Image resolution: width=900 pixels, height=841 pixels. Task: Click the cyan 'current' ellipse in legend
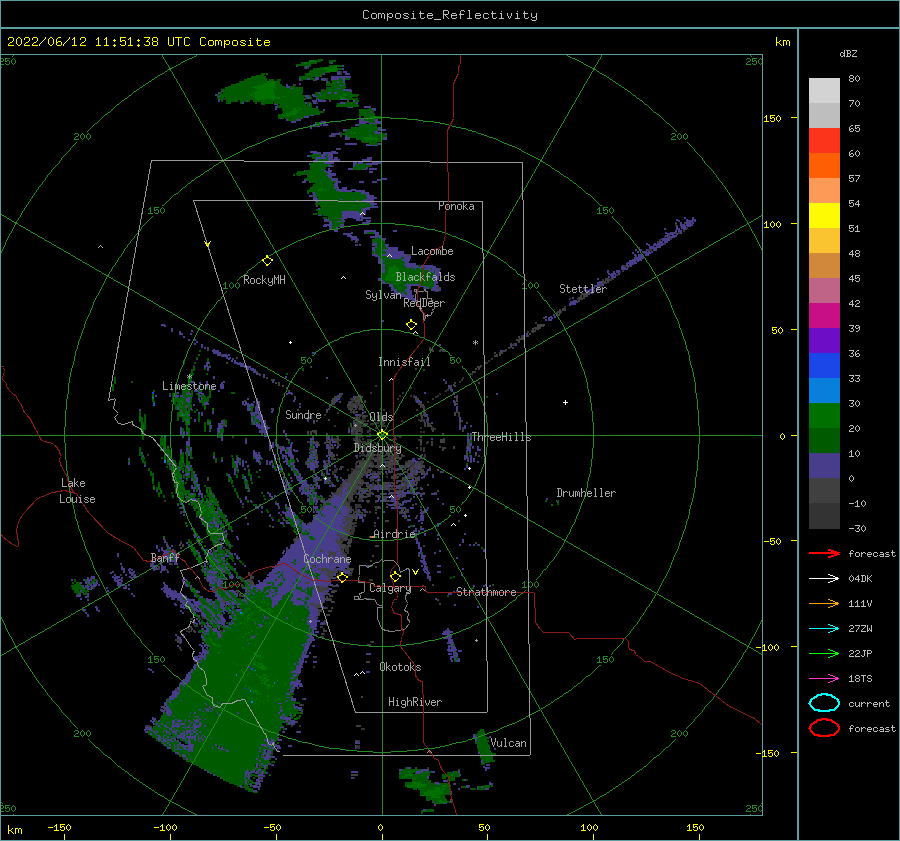[x=824, y=703]
